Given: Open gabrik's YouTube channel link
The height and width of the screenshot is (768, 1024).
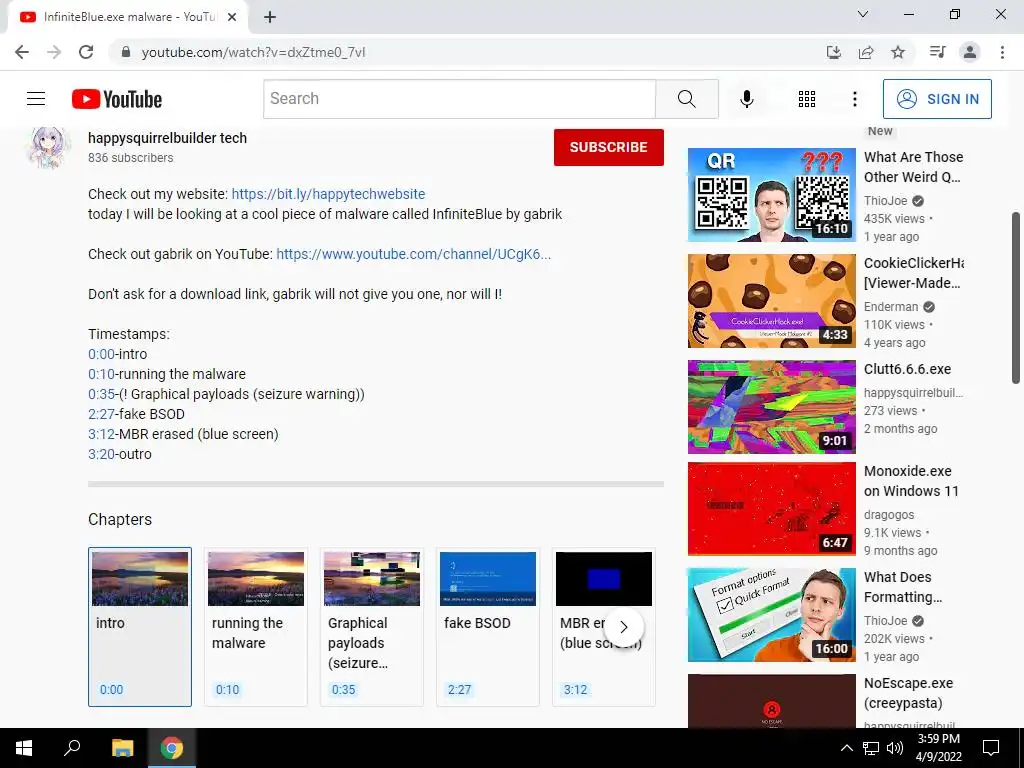Looking at the screenshot, I should coord(413,254).
